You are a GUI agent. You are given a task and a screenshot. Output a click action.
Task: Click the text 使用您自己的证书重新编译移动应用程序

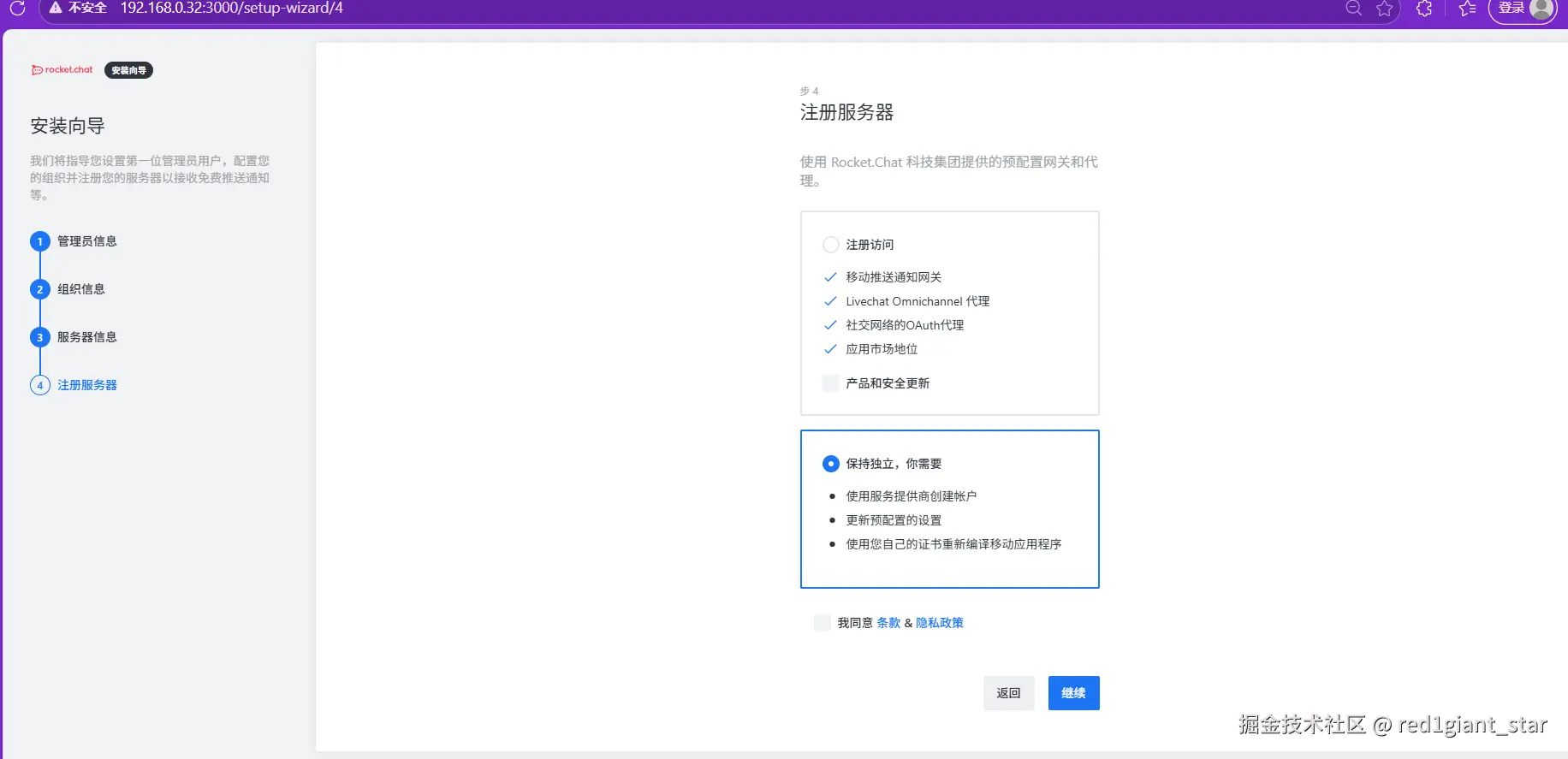(953, 544)
